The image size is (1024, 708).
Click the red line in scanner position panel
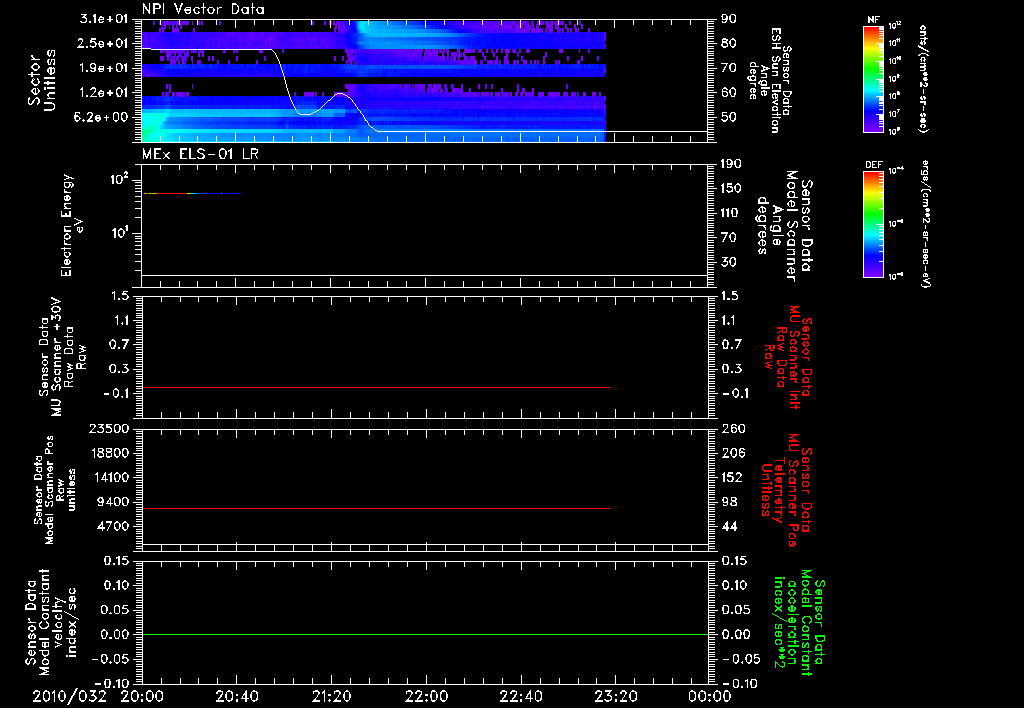pos(376,508)
